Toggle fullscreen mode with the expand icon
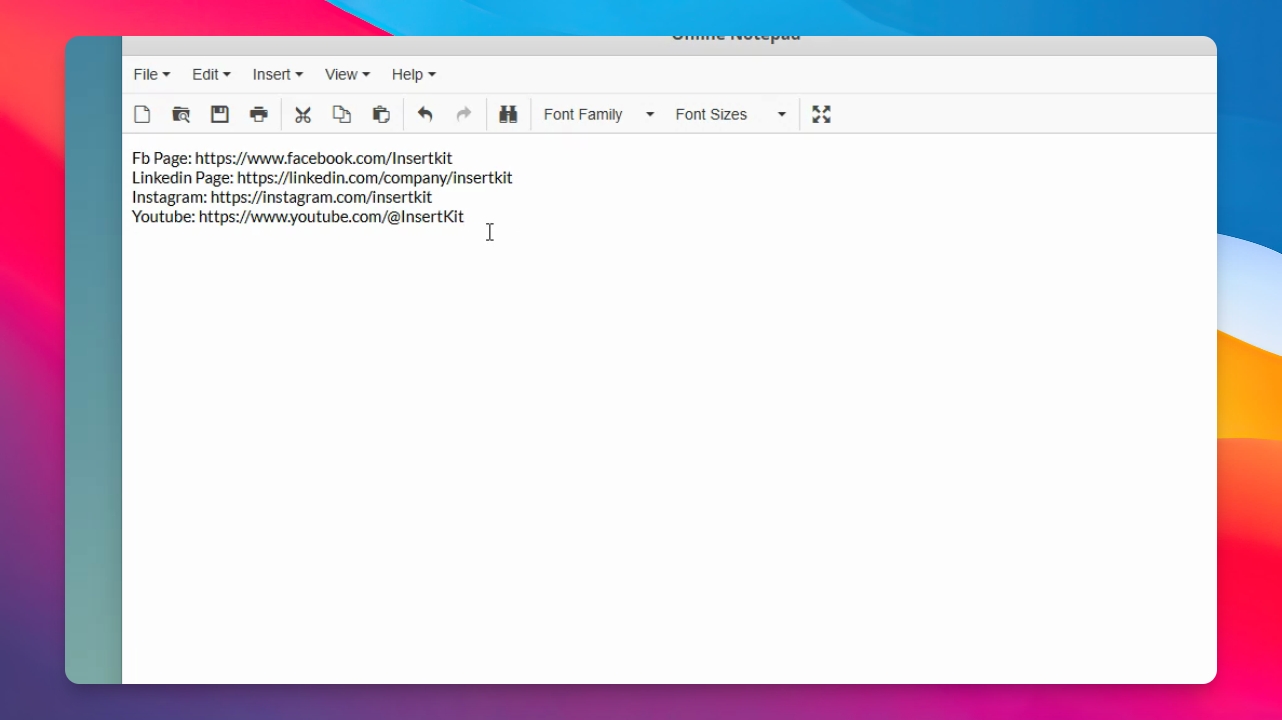 coord(821,114)
